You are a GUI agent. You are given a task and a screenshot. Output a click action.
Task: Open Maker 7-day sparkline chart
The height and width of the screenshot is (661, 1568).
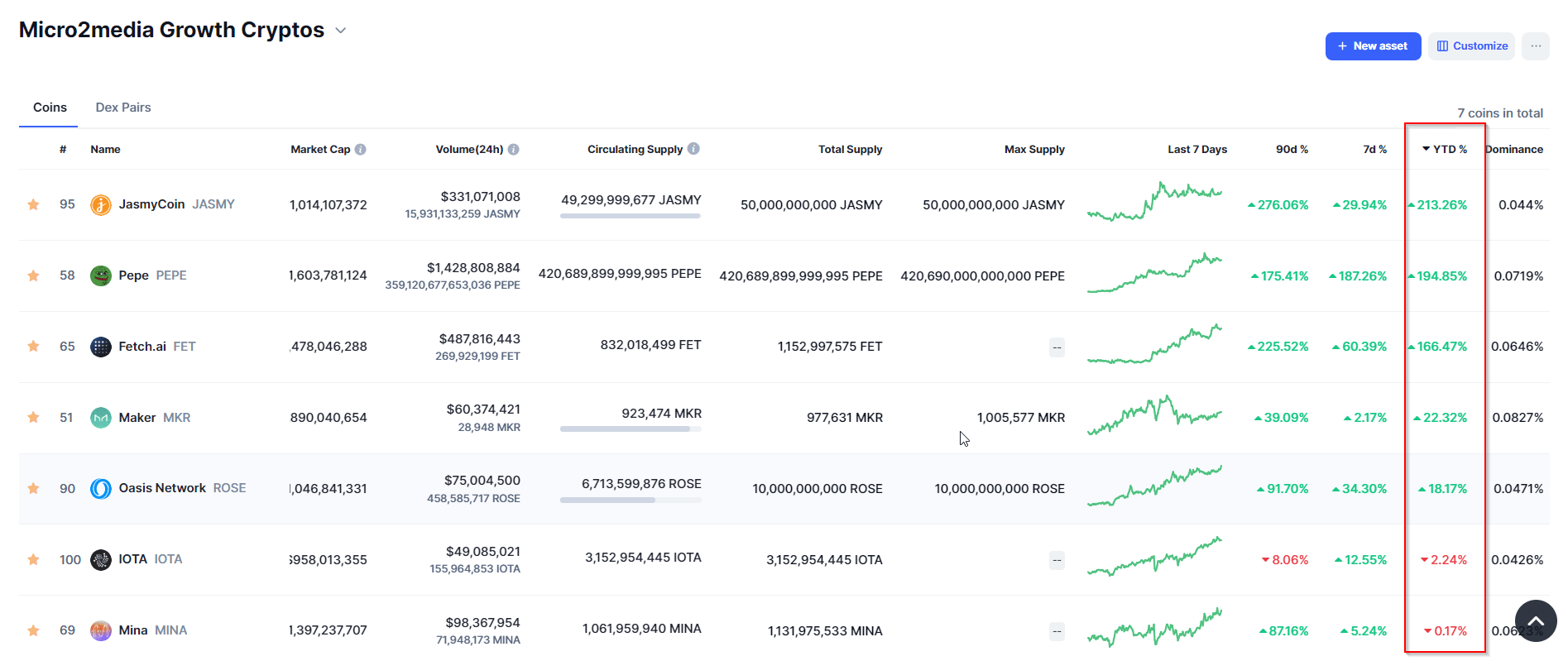click(1155, 415)
